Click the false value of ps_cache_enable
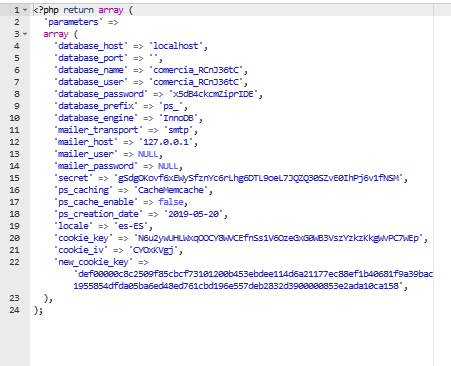 [171, 202]
